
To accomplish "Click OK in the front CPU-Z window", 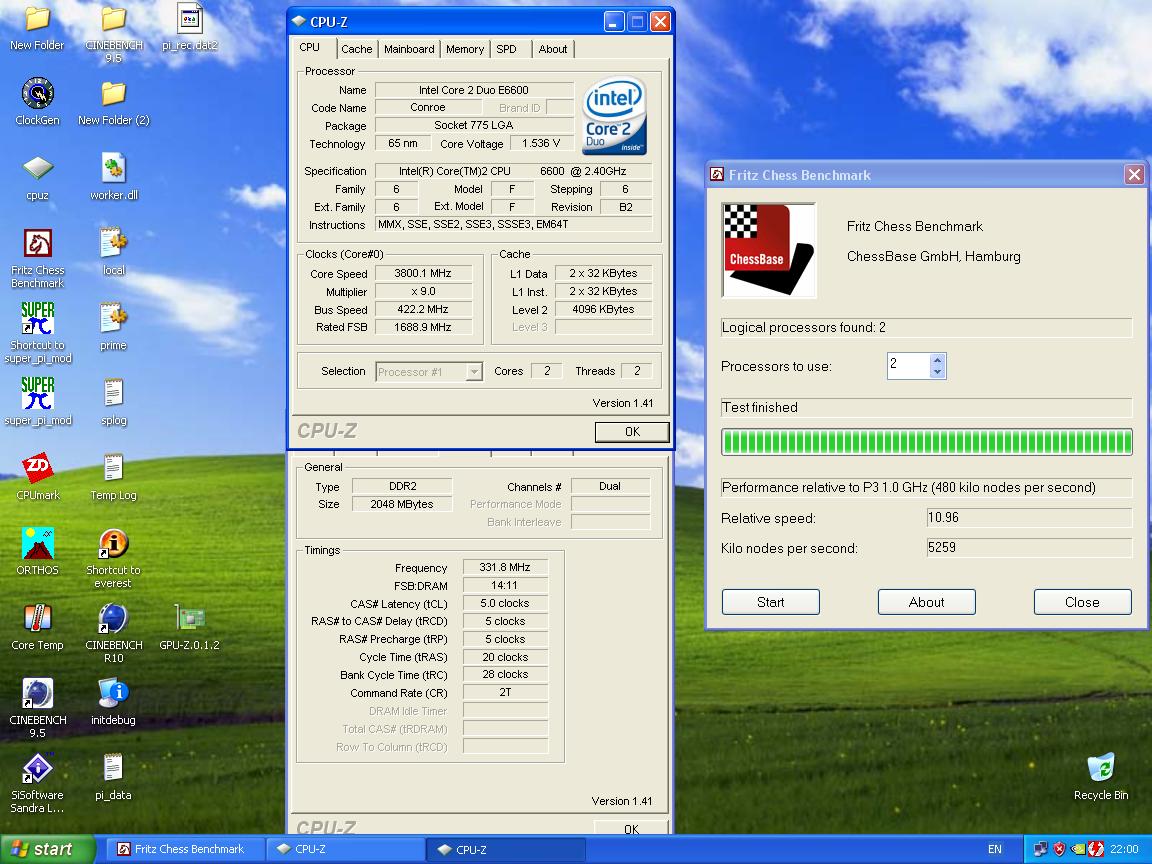I will [632, 432].
